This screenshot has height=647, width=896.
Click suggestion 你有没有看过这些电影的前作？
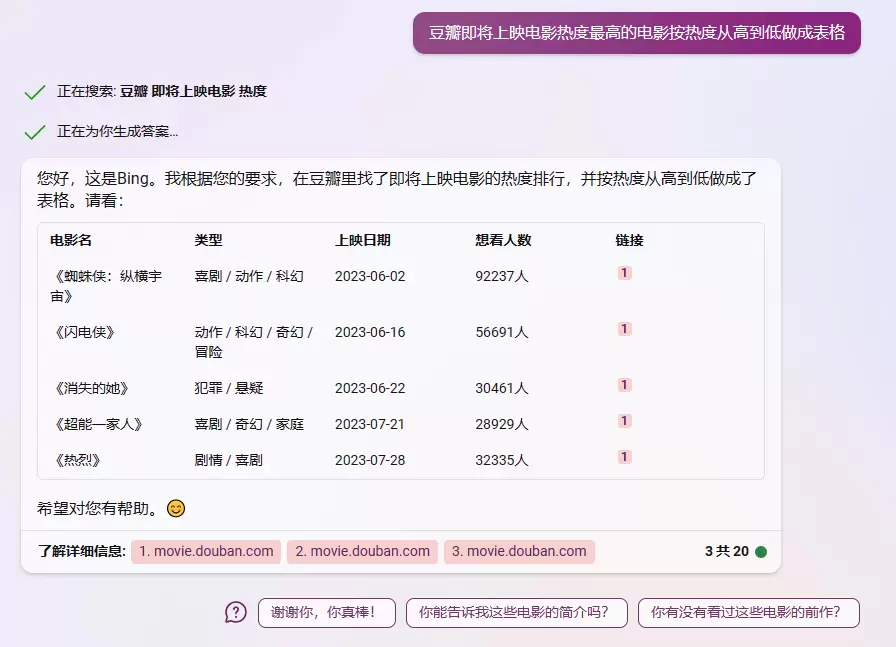749,613
